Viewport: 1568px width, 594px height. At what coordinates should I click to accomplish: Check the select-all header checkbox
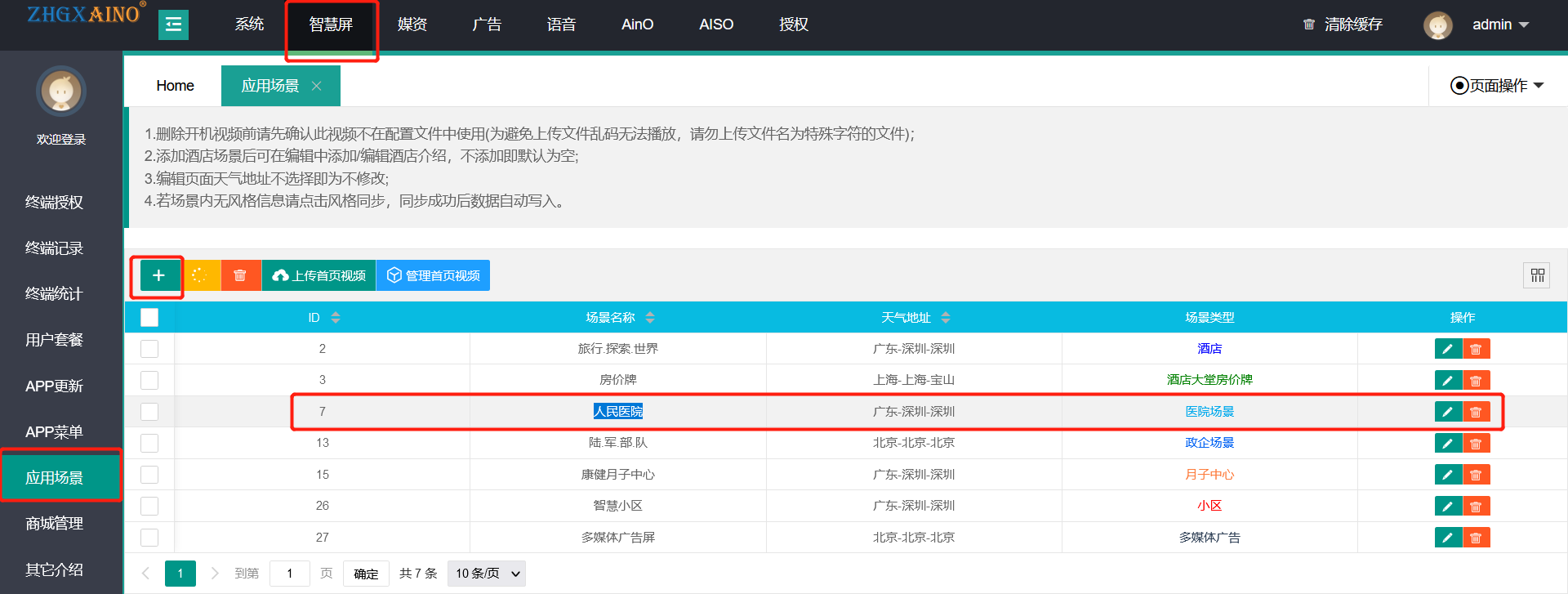149,318
